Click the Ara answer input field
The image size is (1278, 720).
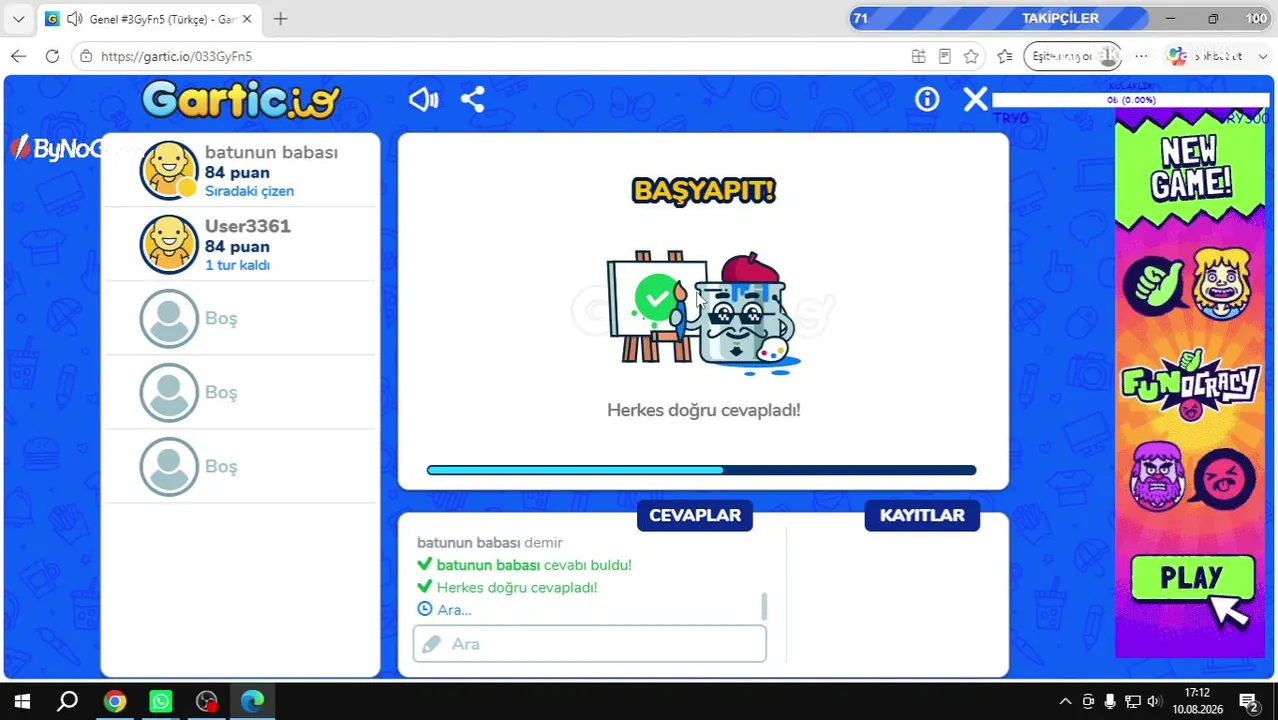click(590, 644)
